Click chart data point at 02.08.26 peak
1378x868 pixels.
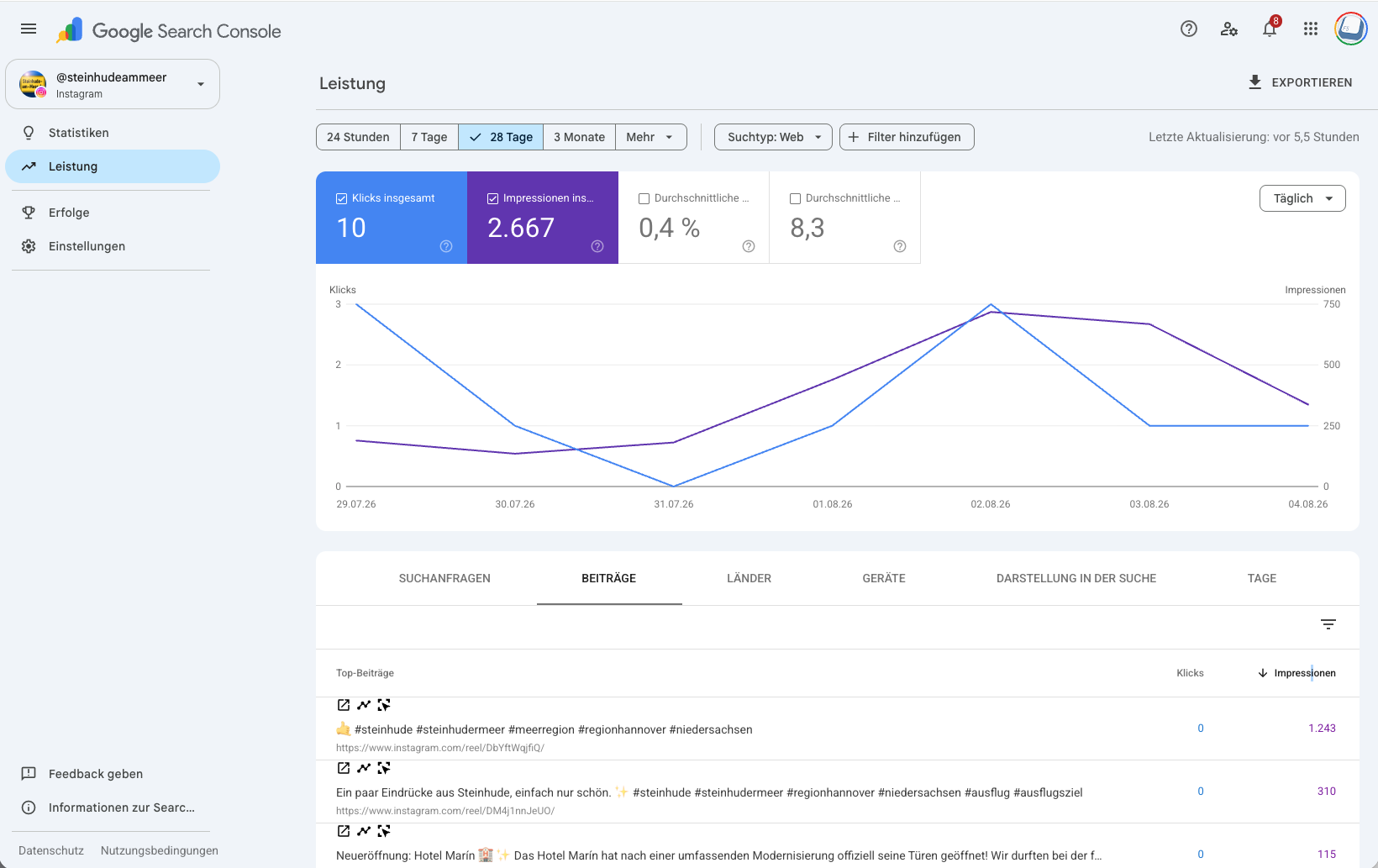point(991,305)
